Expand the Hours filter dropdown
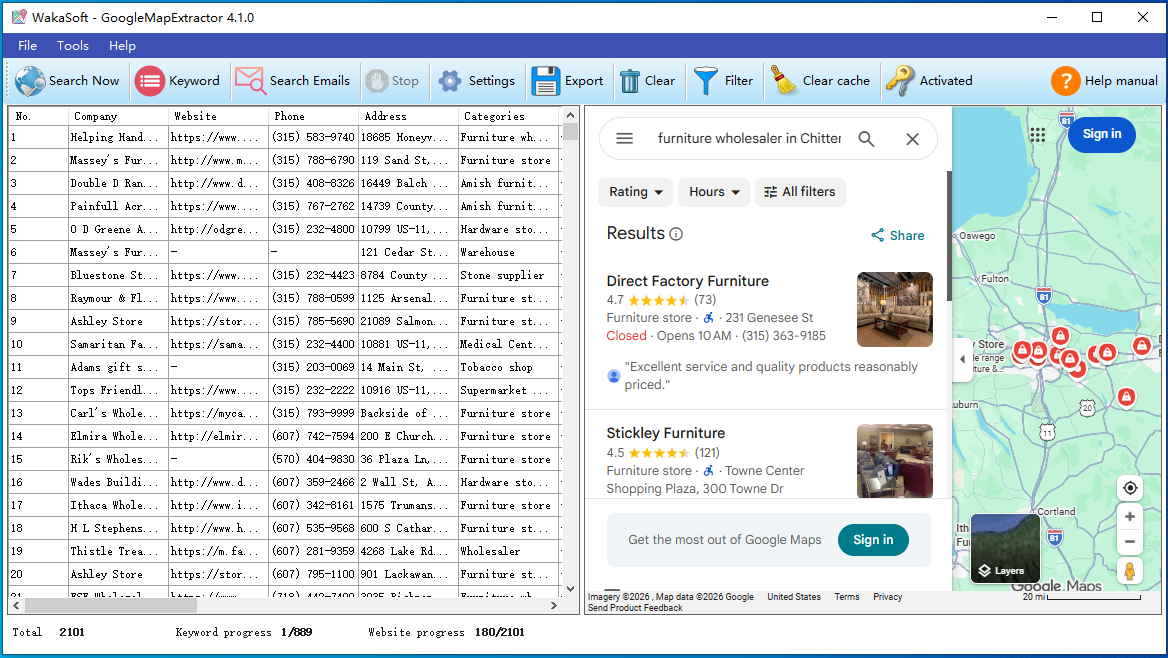Screen dimensions: 1168x658 (x=714, y=192)
